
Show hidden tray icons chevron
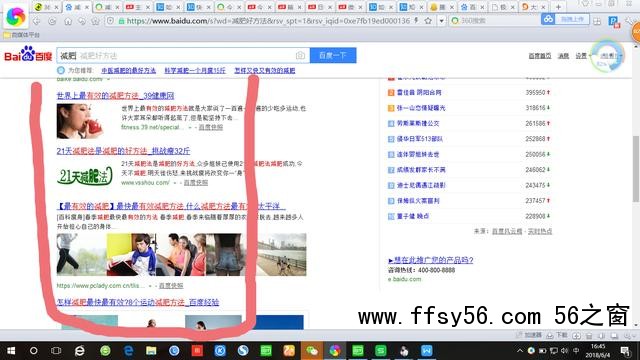520,351
